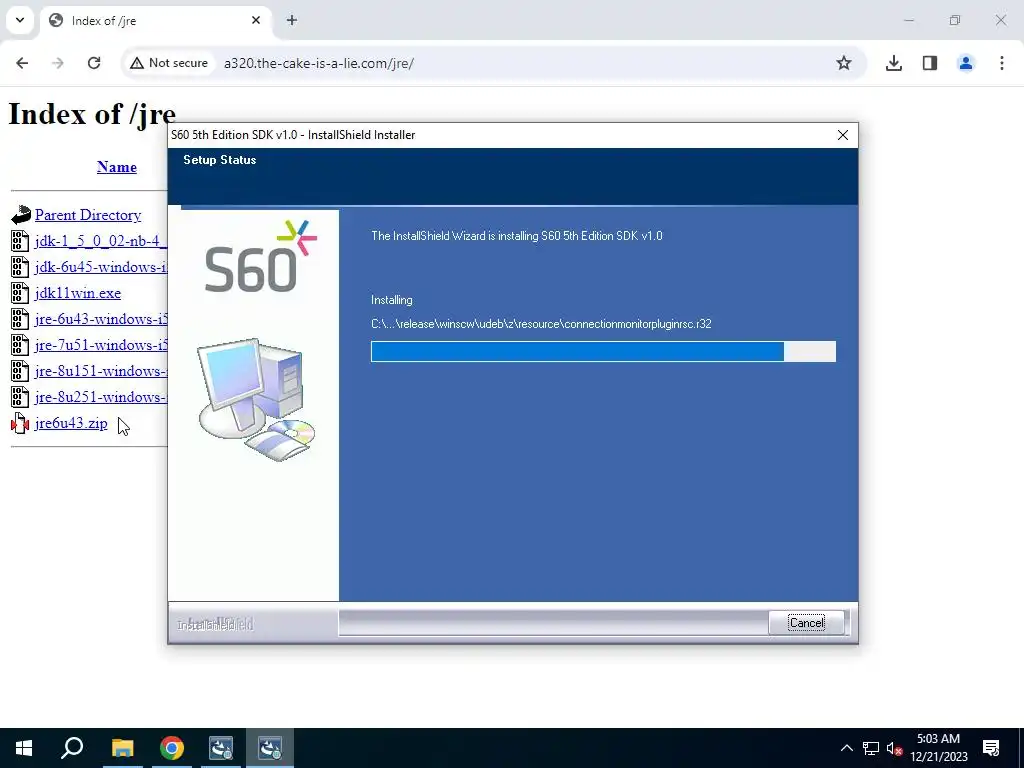Click the Setup Status heading
This screenshot has height=768, width=1024.
(x=219, y=160)
